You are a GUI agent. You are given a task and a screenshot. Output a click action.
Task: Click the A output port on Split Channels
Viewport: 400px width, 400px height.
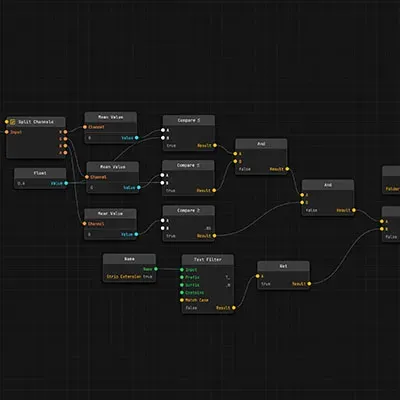pos(65,153)
